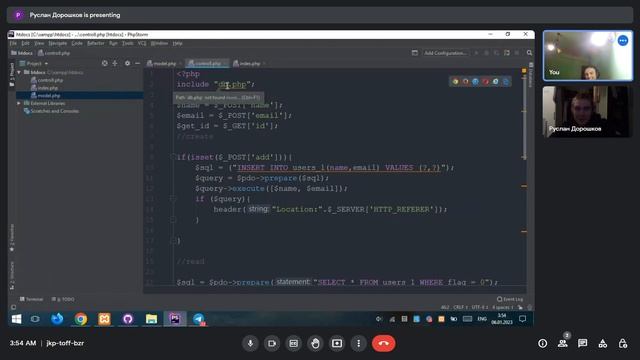
Task: Click Windows Start button in shared screen
Action: 16,319
